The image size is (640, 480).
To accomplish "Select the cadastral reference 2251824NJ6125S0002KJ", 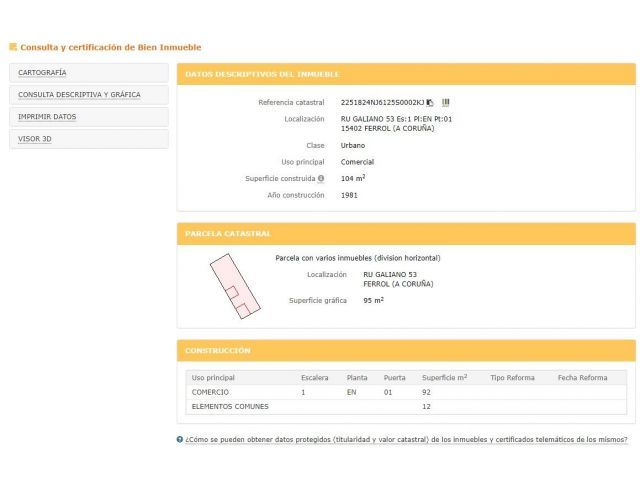I will pos(382,102).
